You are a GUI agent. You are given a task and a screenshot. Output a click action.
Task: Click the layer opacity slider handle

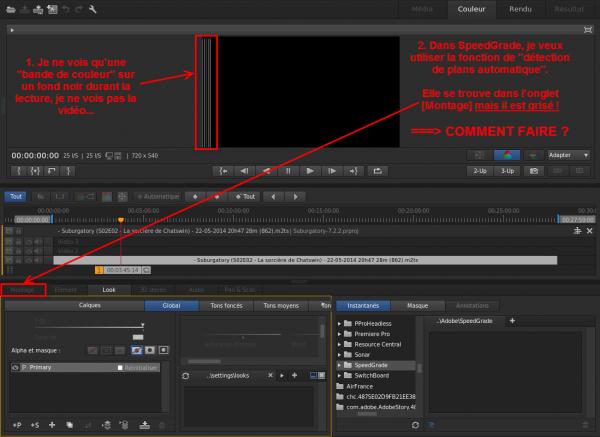tap(143, 326)
